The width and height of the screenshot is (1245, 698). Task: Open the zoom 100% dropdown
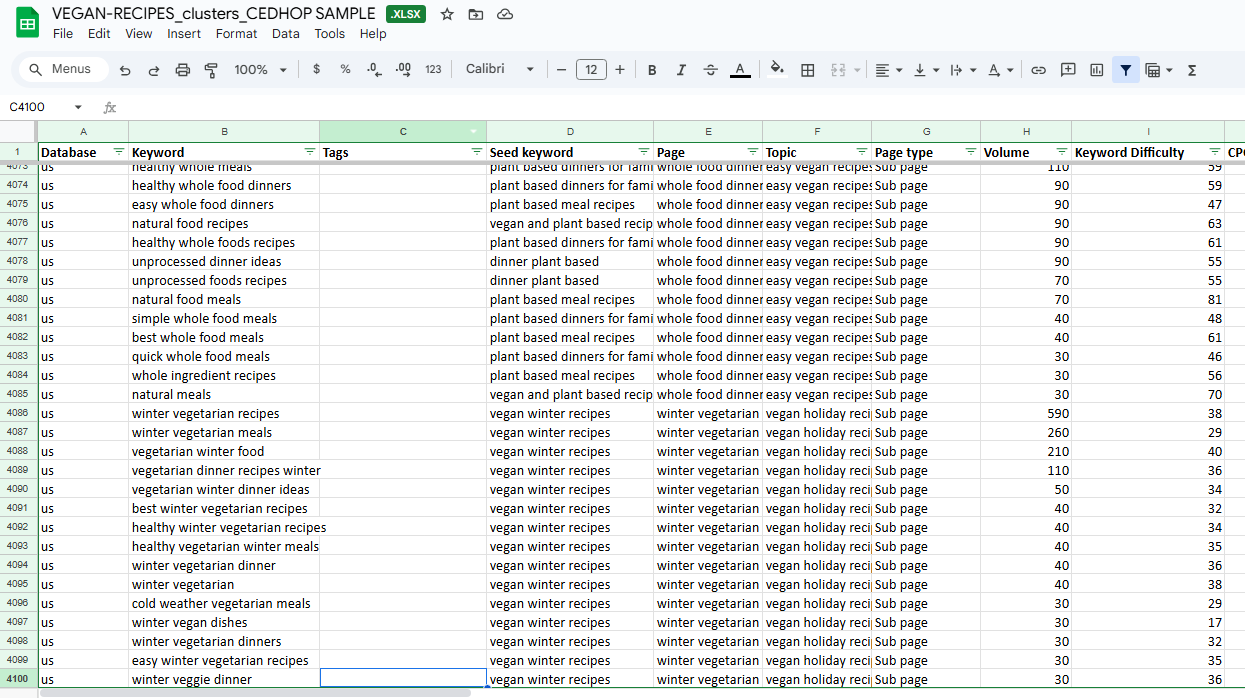[260, 70]
